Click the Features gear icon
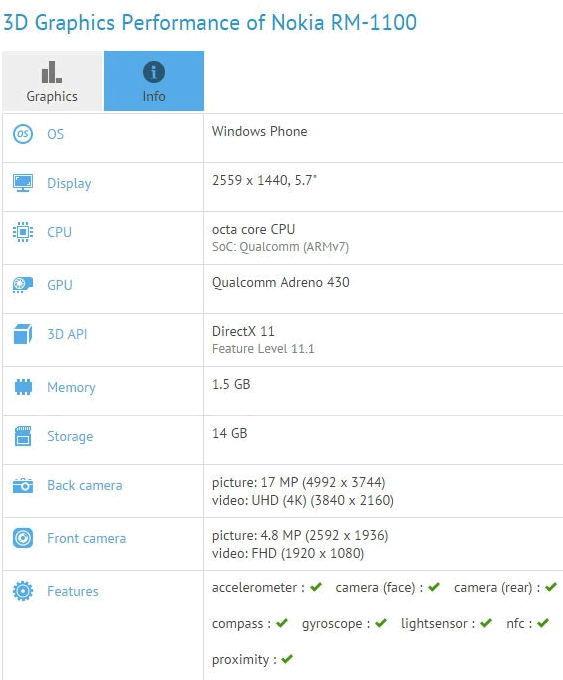Image resolution: width=563 pixels, height=680 pixels. click(x=23, y=591)
